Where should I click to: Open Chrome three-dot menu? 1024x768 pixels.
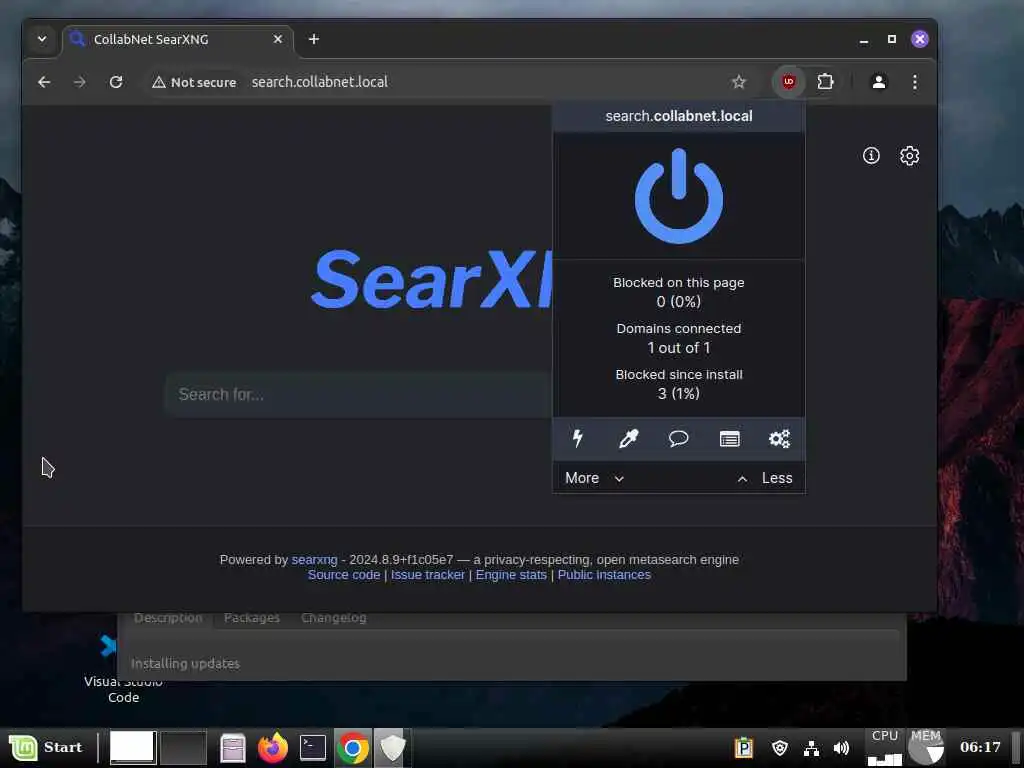point(914,82)
